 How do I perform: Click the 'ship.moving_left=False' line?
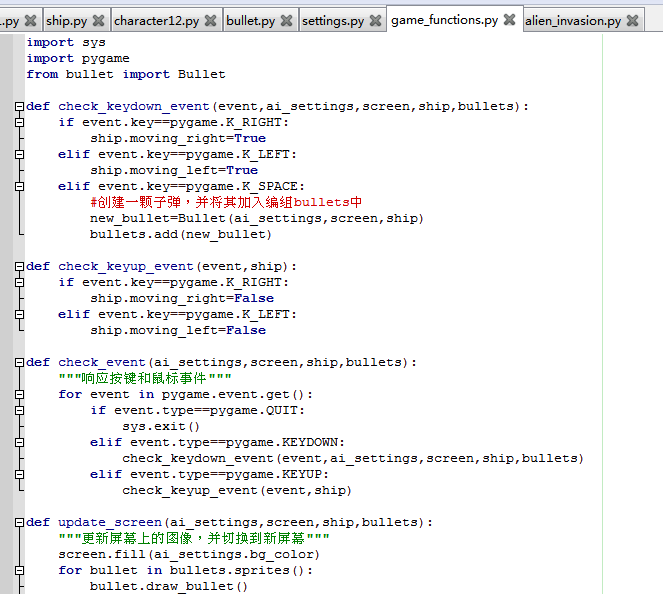pyautogui.click(x=178, y=331)
